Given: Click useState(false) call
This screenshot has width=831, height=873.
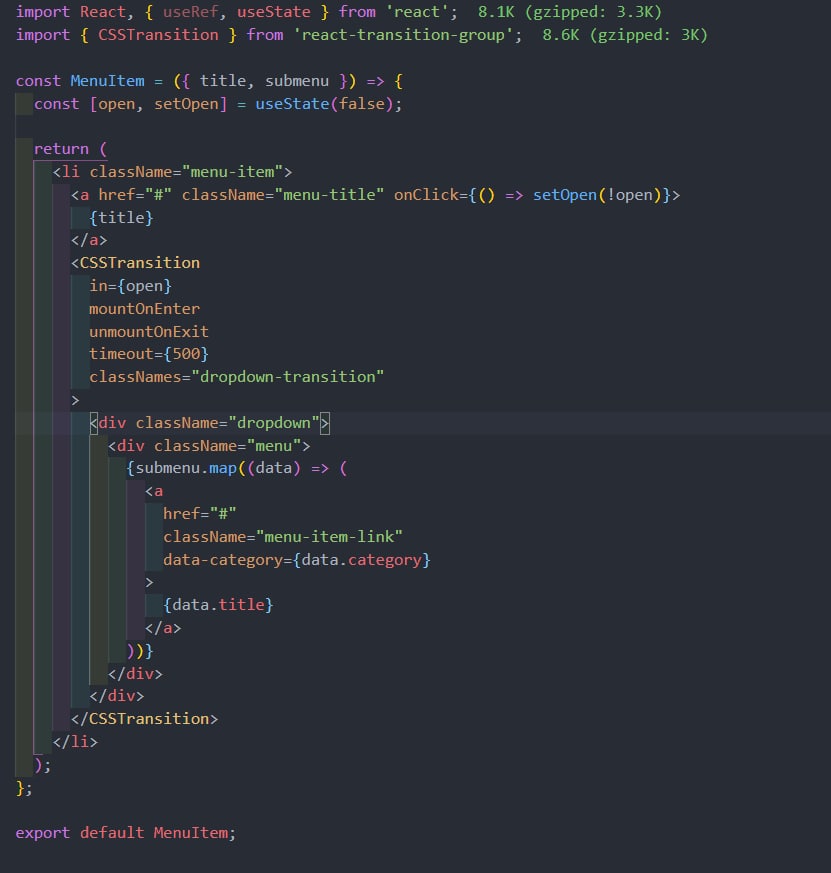Looking at the screenshot, I should point(324,104).
